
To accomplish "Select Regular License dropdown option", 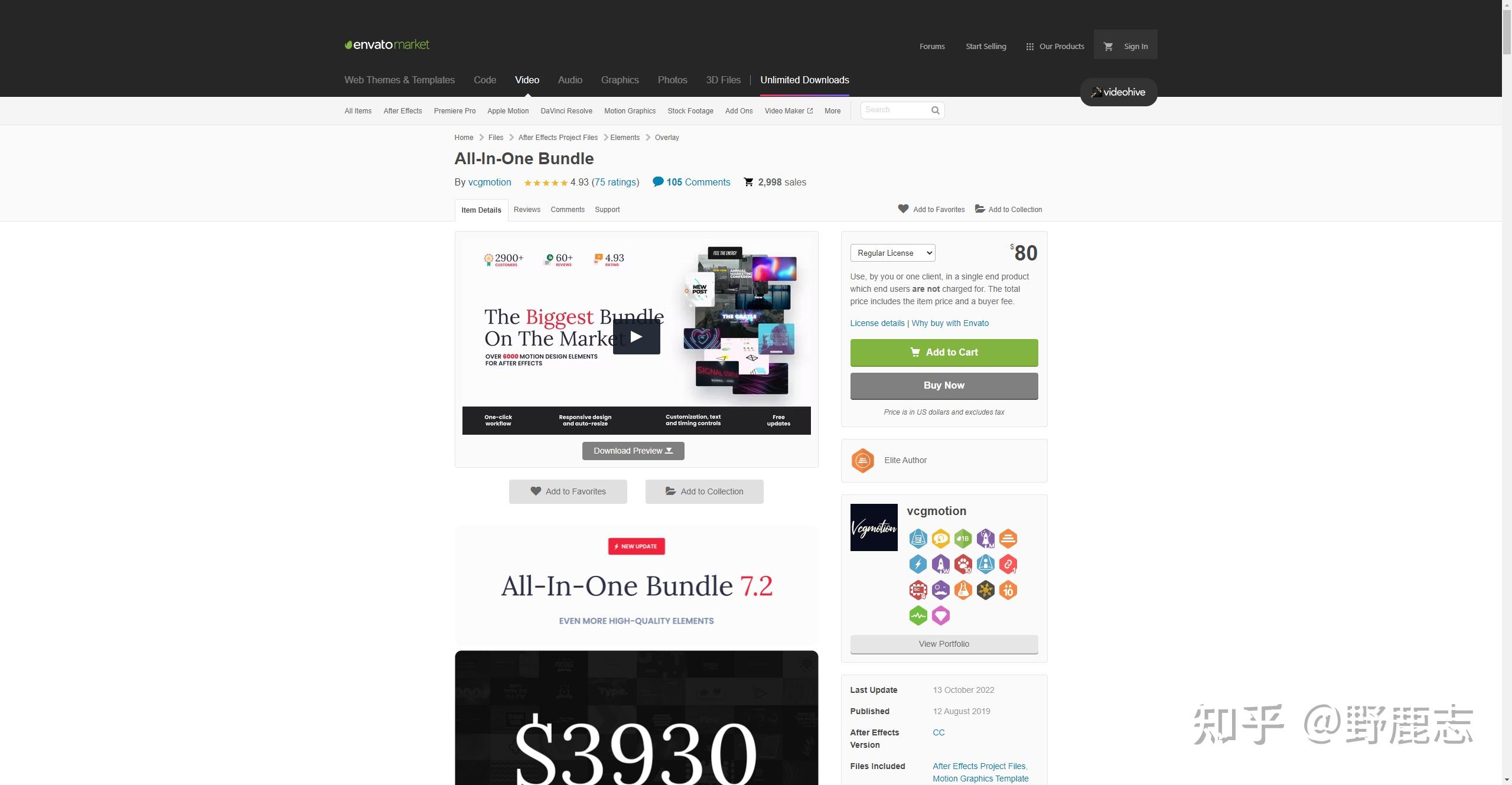I will (893, 253).
